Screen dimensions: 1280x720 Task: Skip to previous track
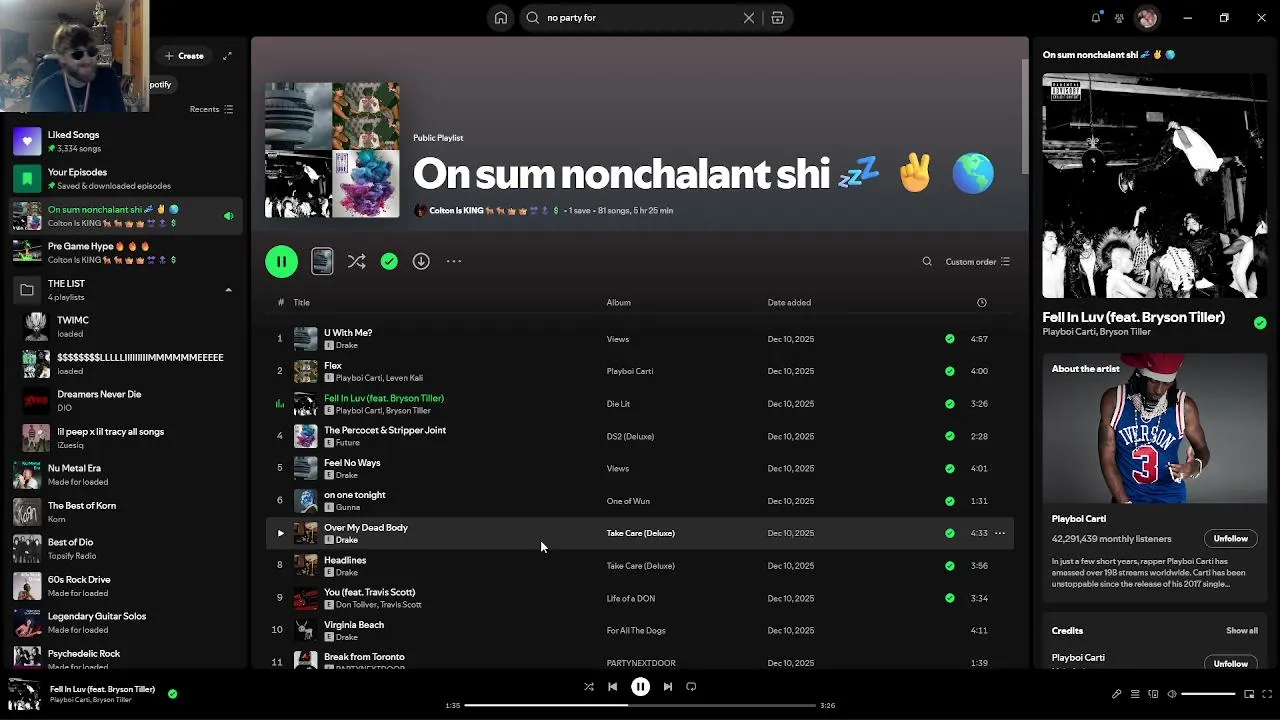point(613,687)
